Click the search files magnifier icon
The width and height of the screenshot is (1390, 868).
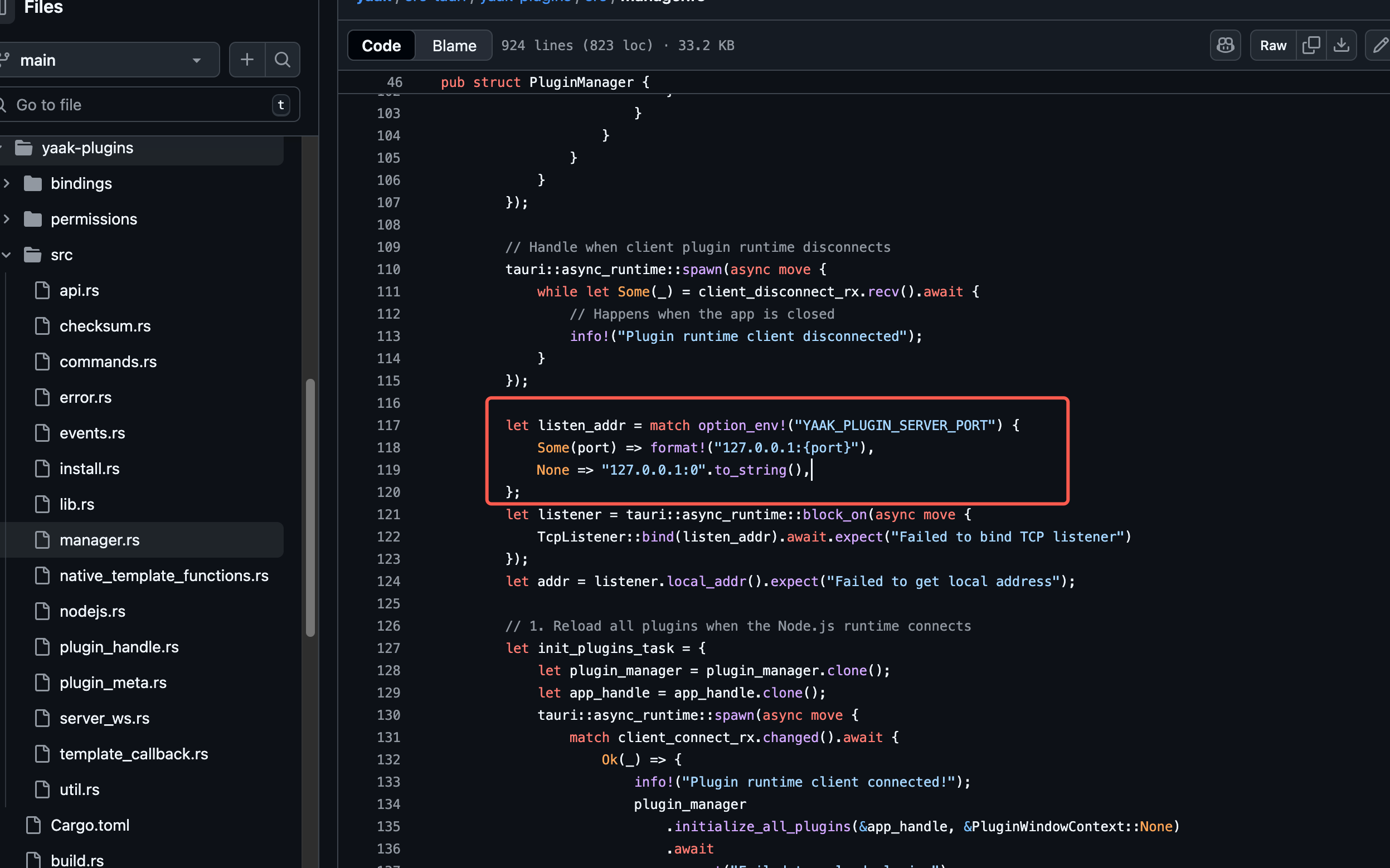[282, 60]
